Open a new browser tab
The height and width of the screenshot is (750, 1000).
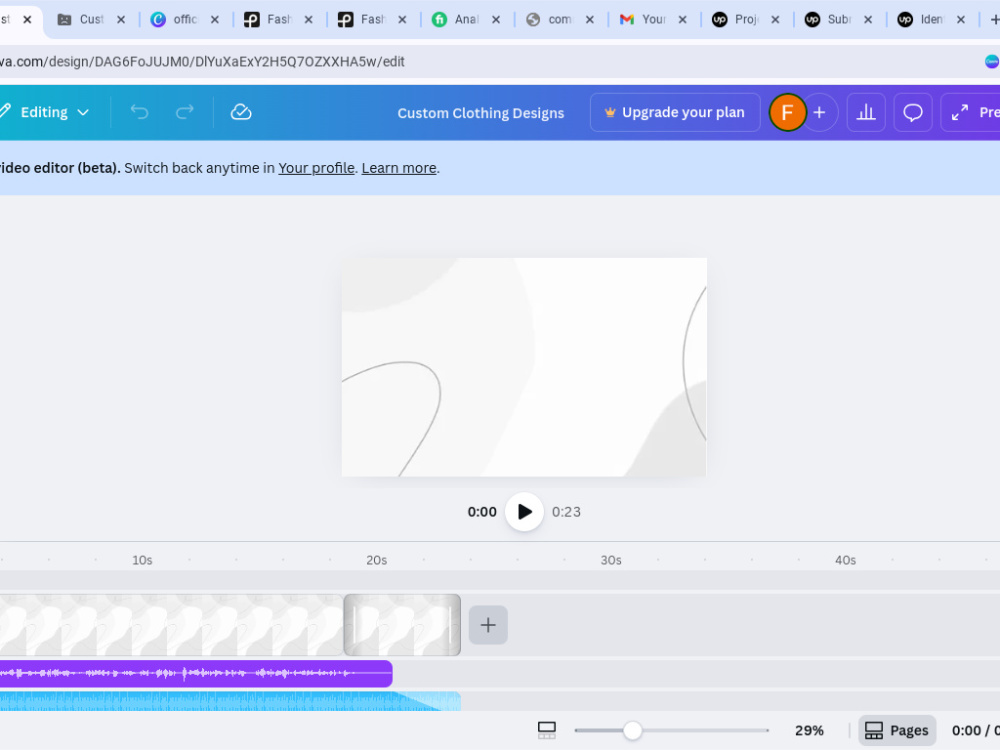[994, 20]
